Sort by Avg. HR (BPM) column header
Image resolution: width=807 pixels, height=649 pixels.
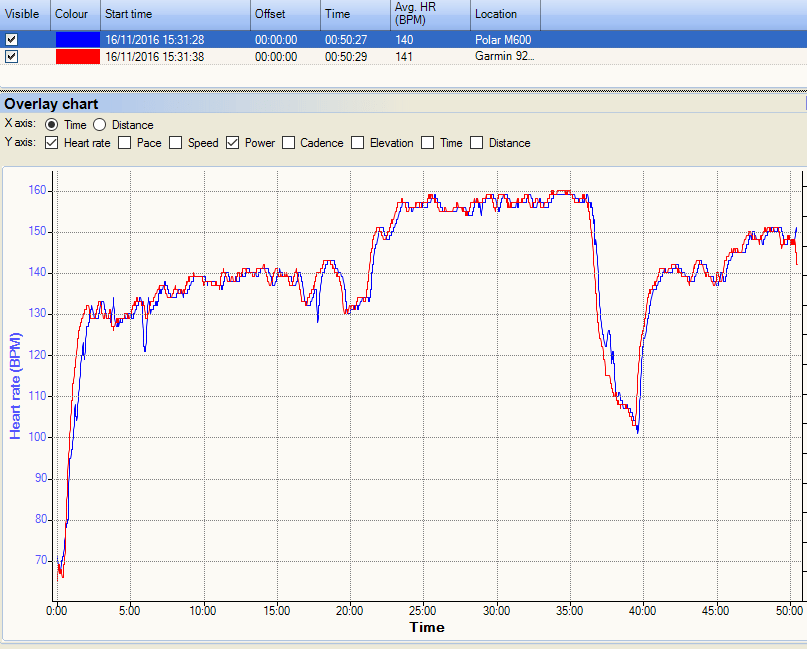[x=431, y=14]
